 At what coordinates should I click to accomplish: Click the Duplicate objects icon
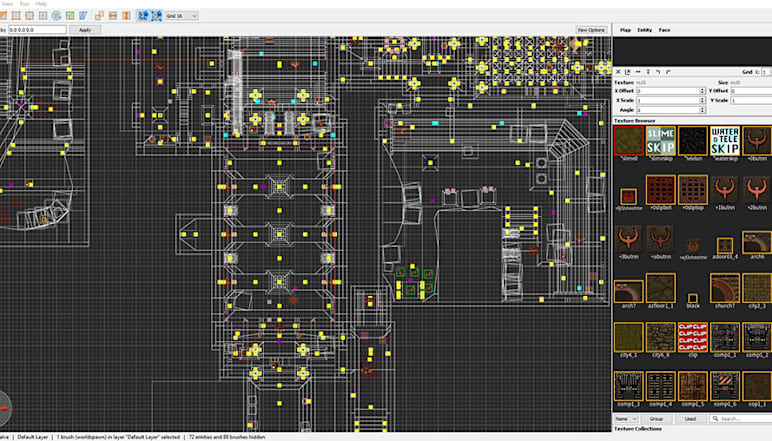[x=99, y=16]
